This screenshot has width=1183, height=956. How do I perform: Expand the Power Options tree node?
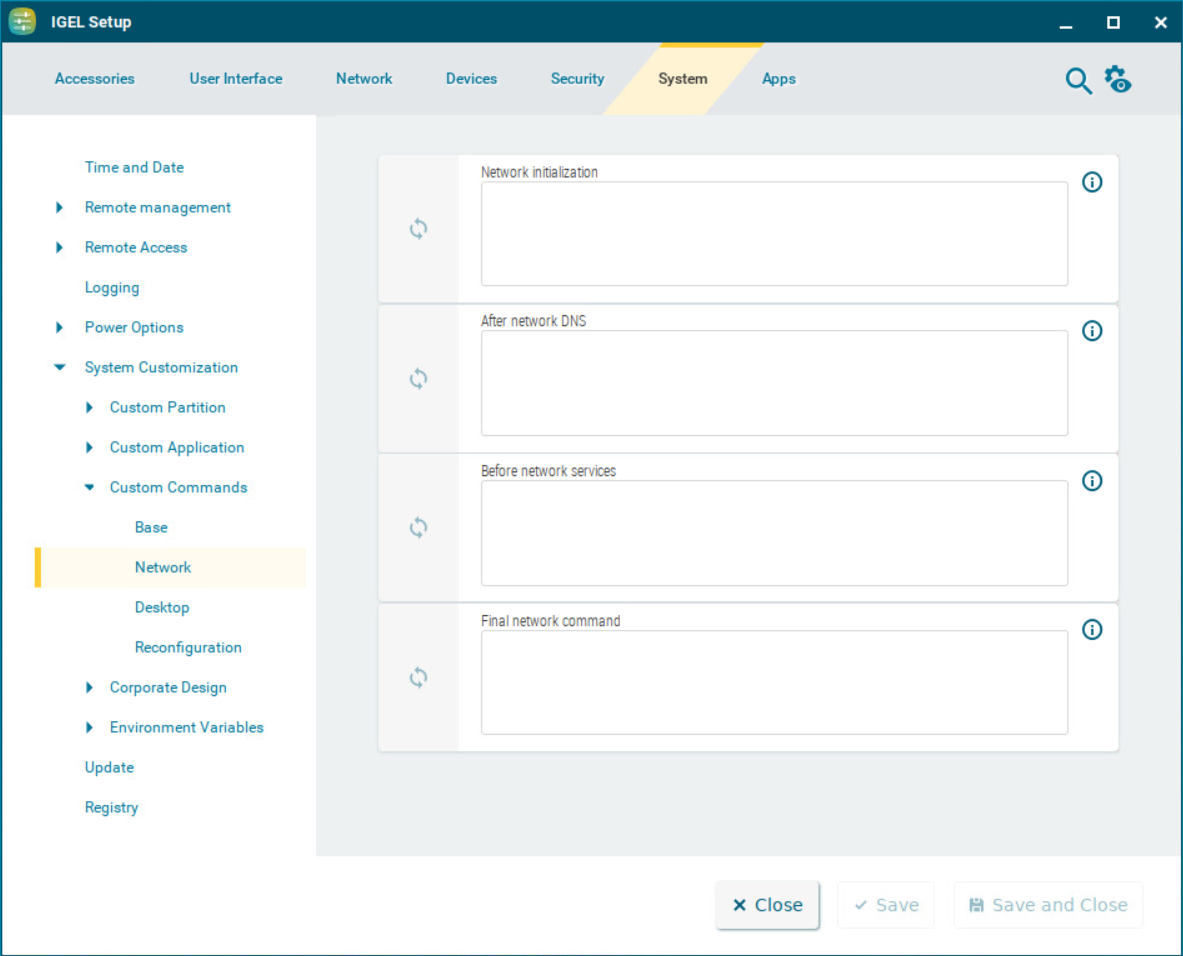60,328
